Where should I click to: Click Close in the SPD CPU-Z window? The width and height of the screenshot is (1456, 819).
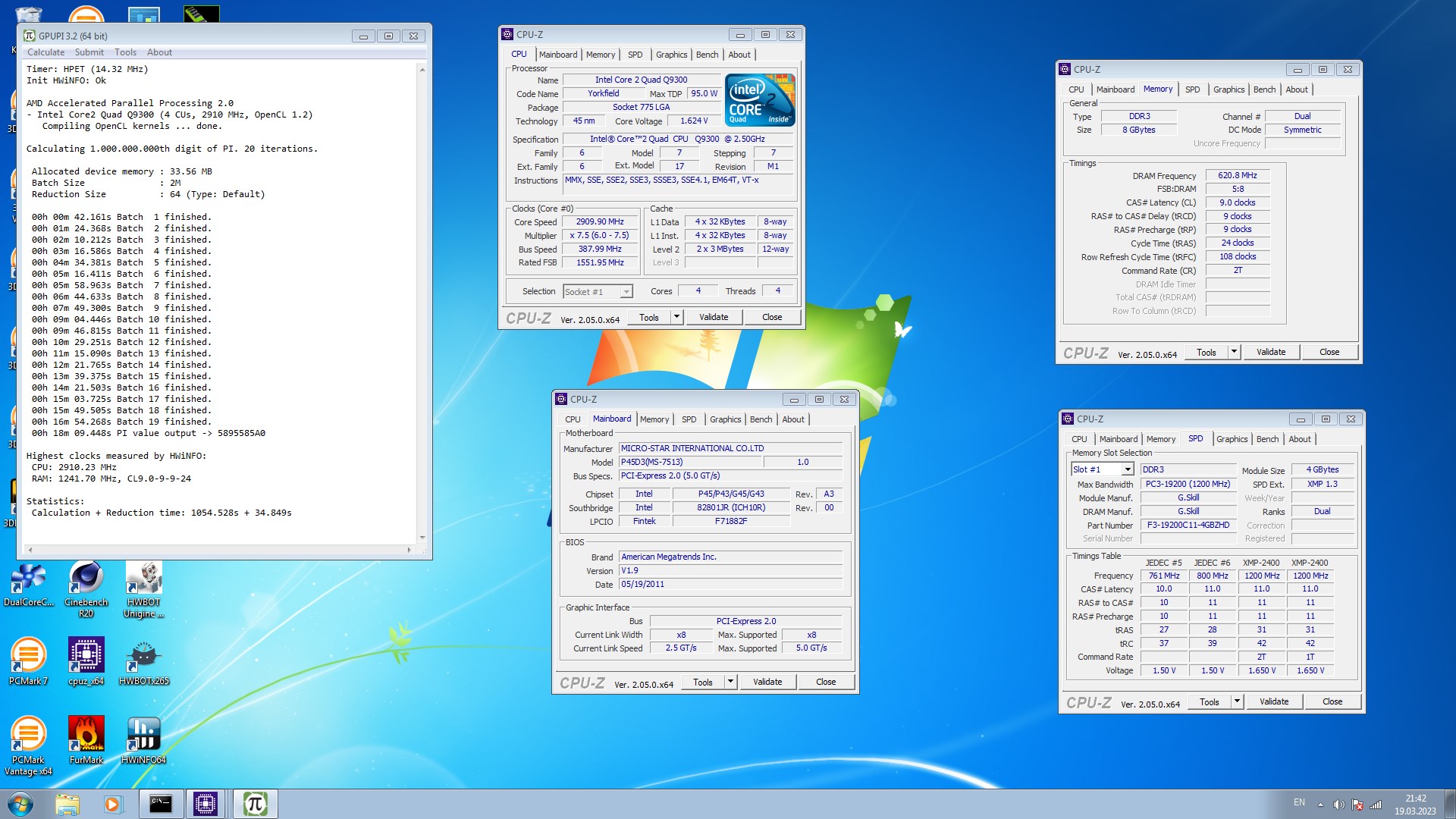pos(1332,701)
